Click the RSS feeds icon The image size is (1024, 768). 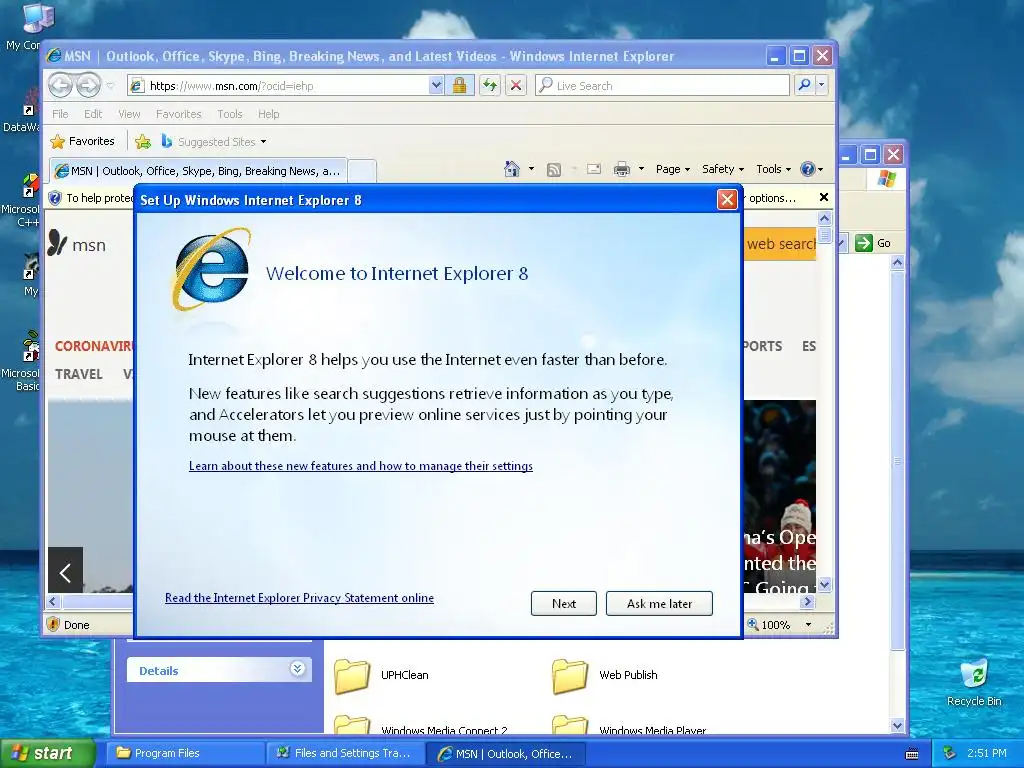point(554,170)
